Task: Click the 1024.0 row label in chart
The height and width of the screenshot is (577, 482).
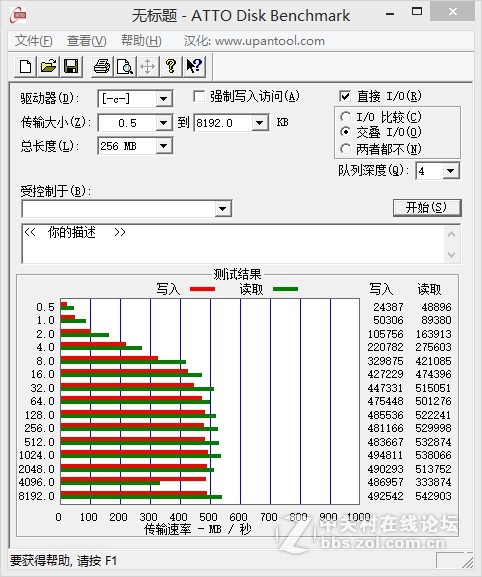Action: (37, 455)
